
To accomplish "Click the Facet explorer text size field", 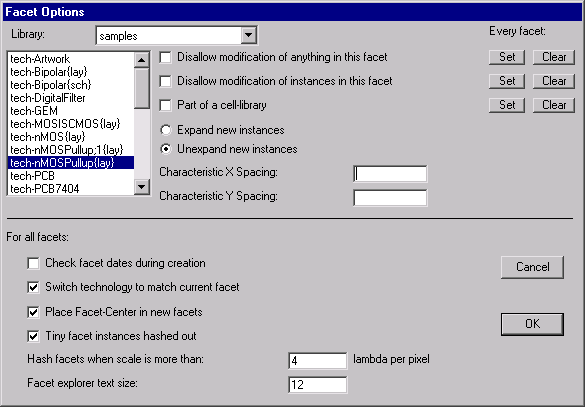I will [318, 385].
